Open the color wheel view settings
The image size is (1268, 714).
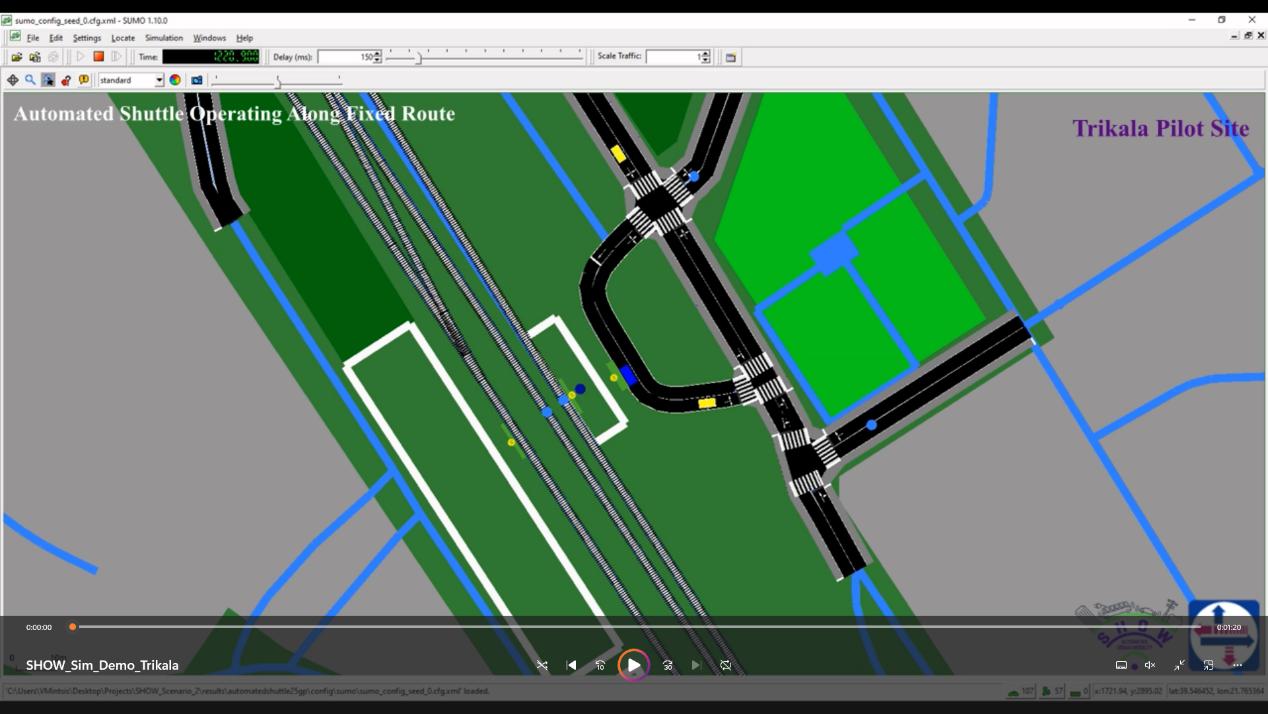[175, 80]
